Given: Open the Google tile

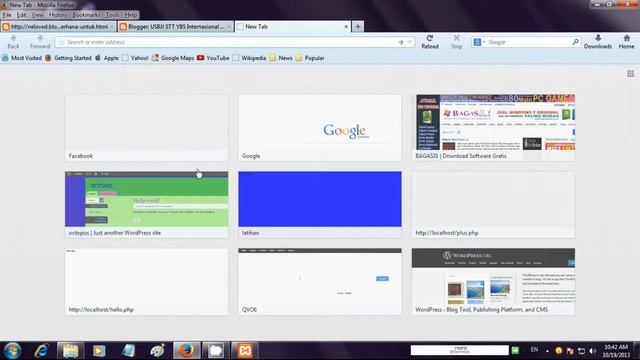Looking at the screenshot, I should (x=320, y=128).
